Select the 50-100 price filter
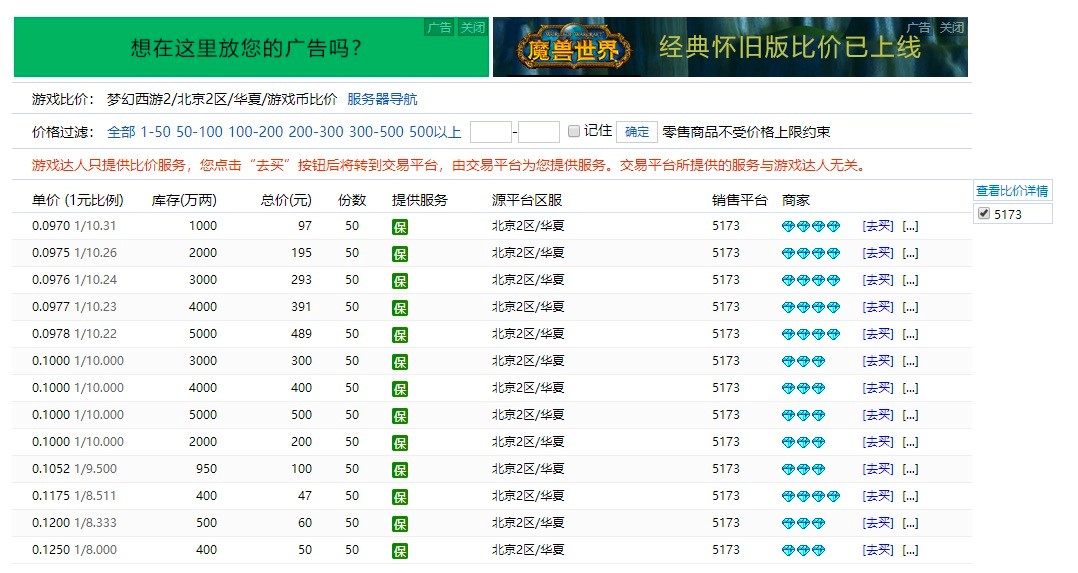1078x573 pixels. coord(199,132)
